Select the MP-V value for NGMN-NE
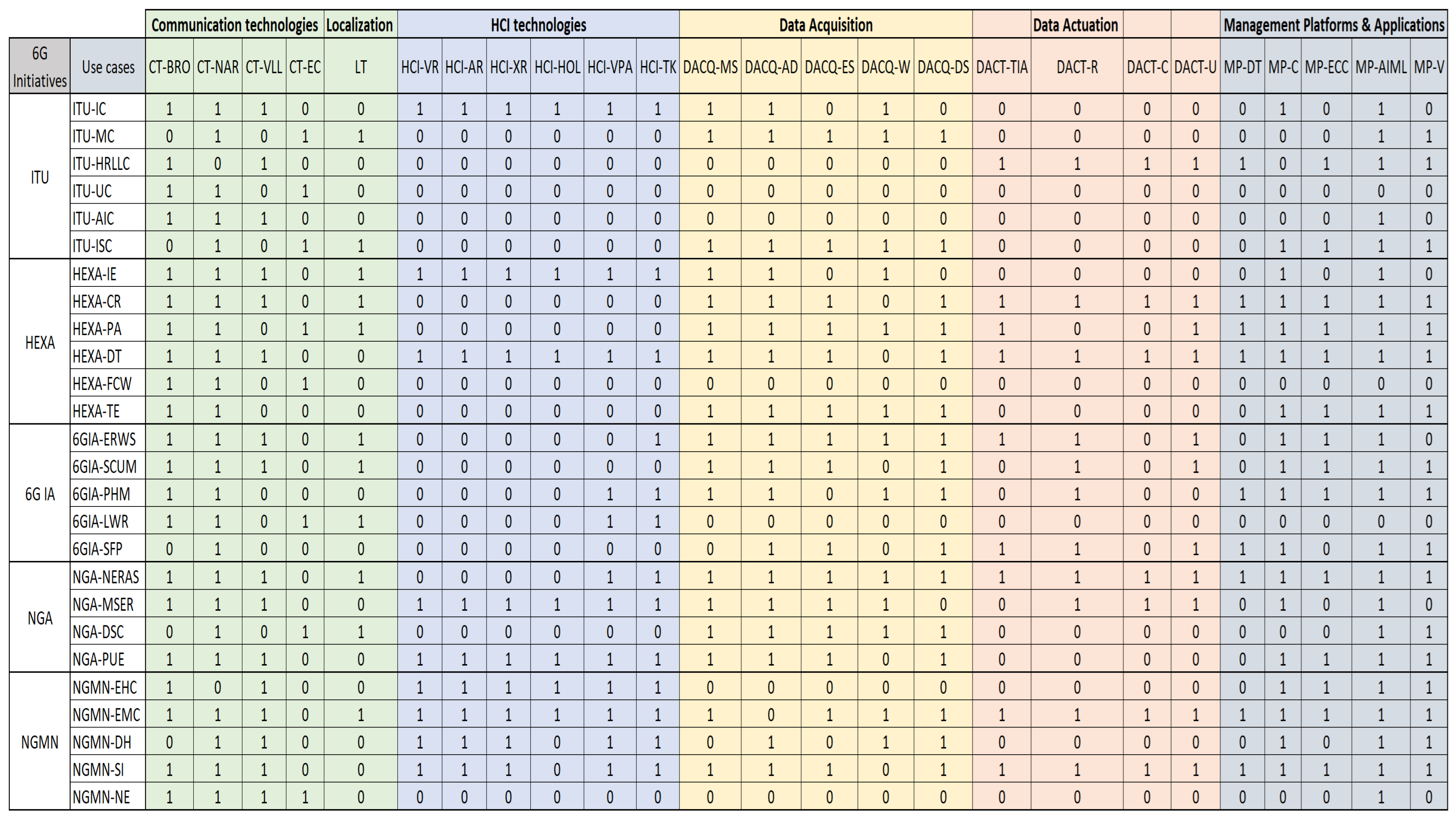The image size is (1456, 819). (1428, 797)
